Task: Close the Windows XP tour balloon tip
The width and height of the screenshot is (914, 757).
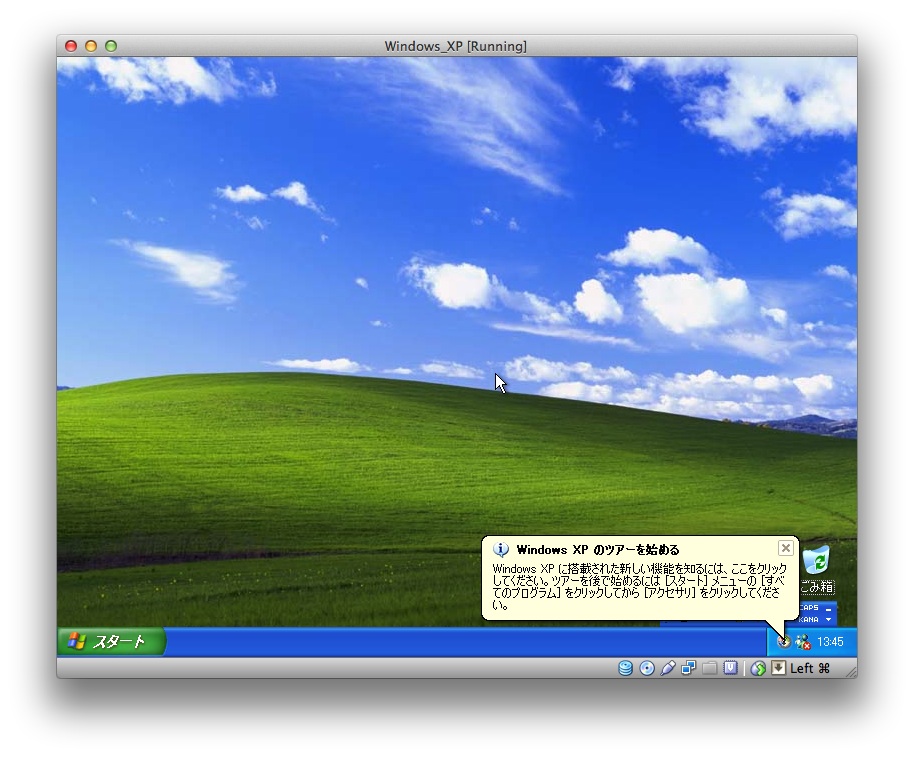Action: coord(785,548)
